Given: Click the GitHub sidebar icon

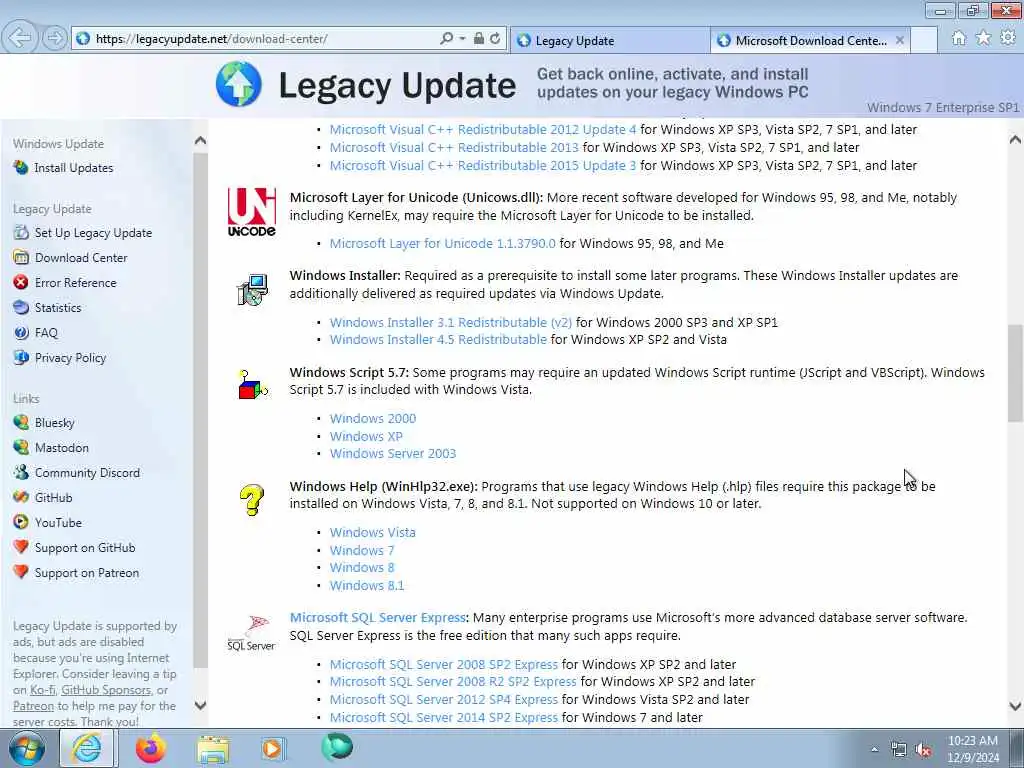Looking at the screenshot, I should pyautogui.click(x=21, y=497).
